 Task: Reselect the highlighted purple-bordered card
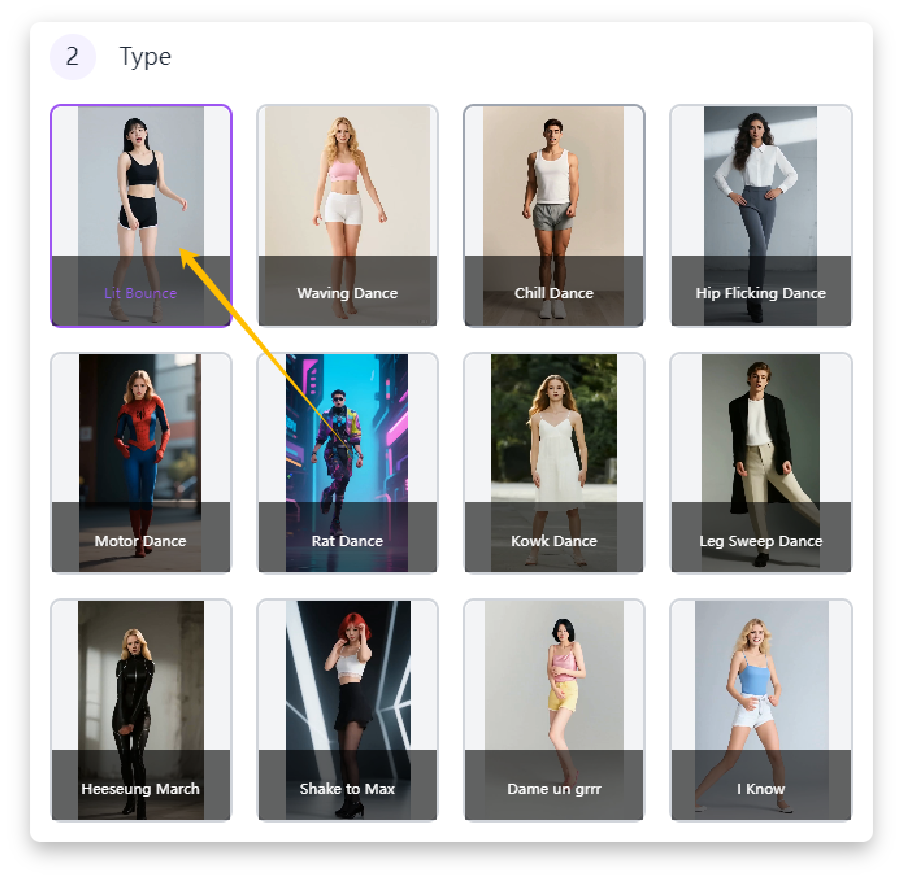[x=140, y=215]
